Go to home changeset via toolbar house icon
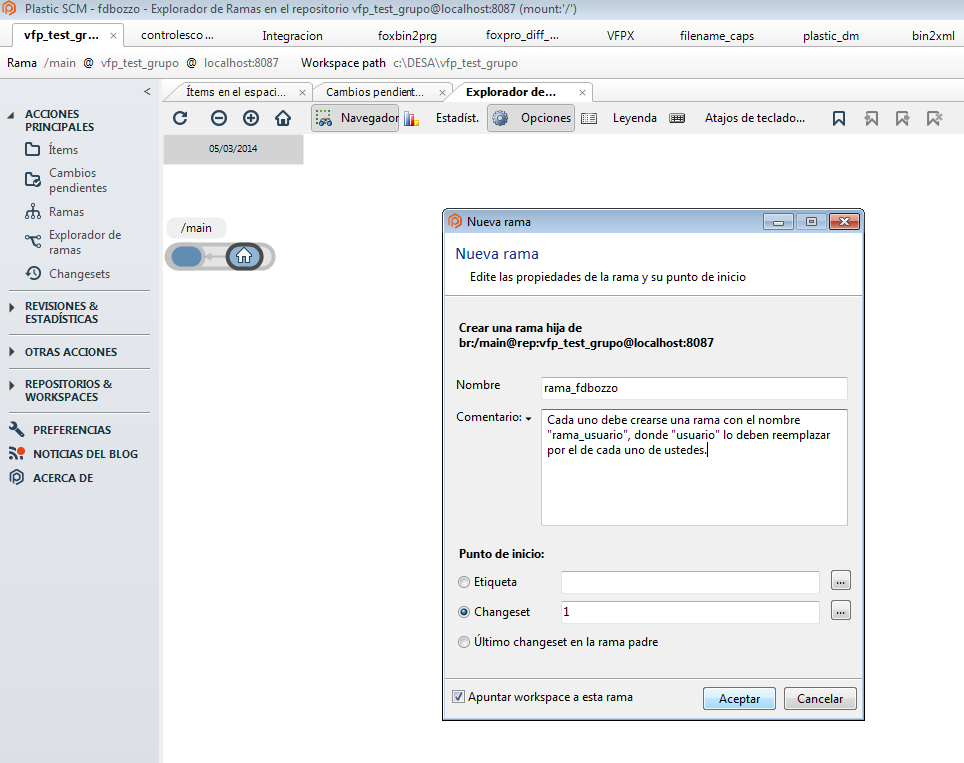The width and height of the screenshot is (964, 763). [283, 118]
